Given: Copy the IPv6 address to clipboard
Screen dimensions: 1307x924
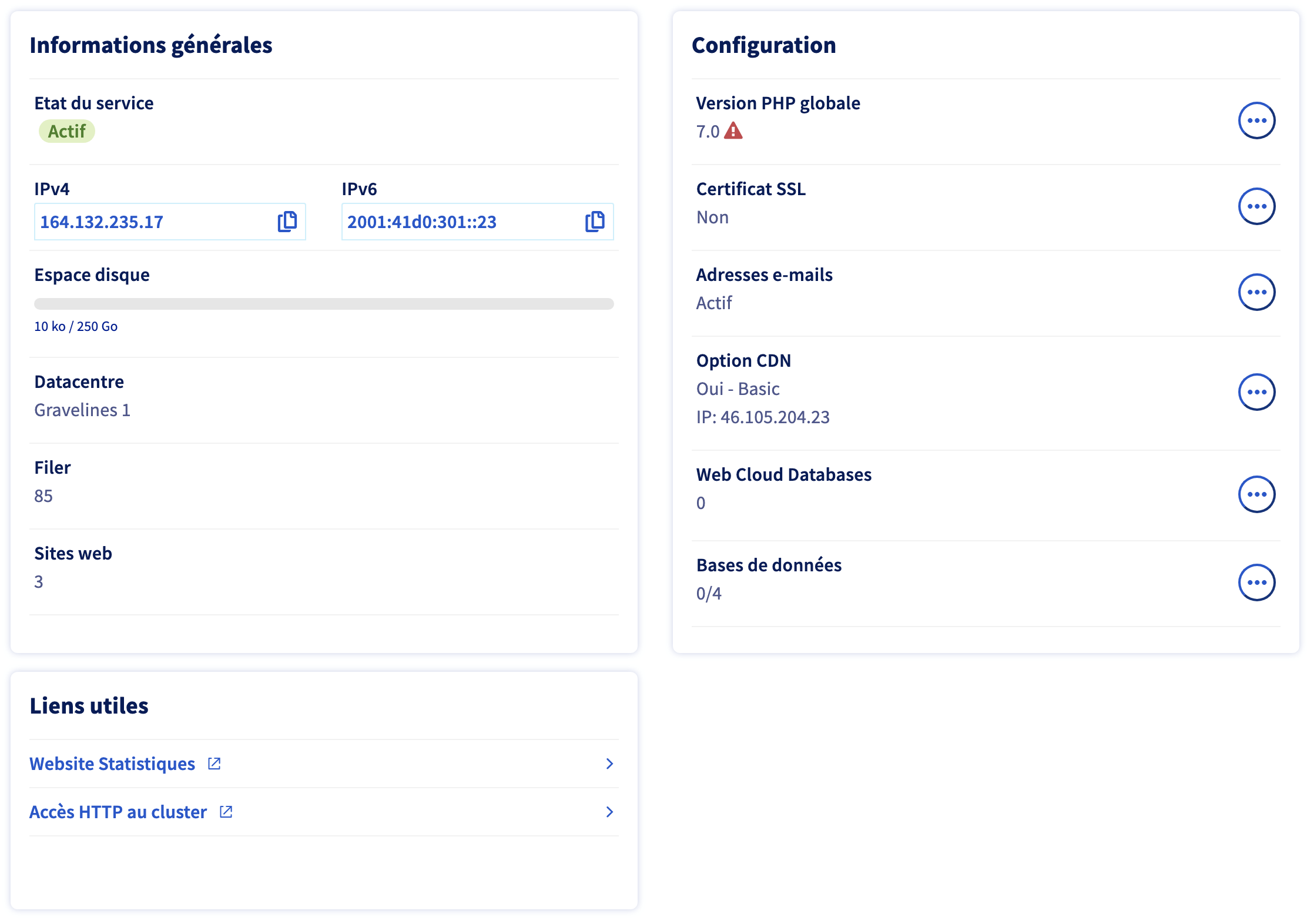Looking at the screenshot, I should tap(595, 222).
